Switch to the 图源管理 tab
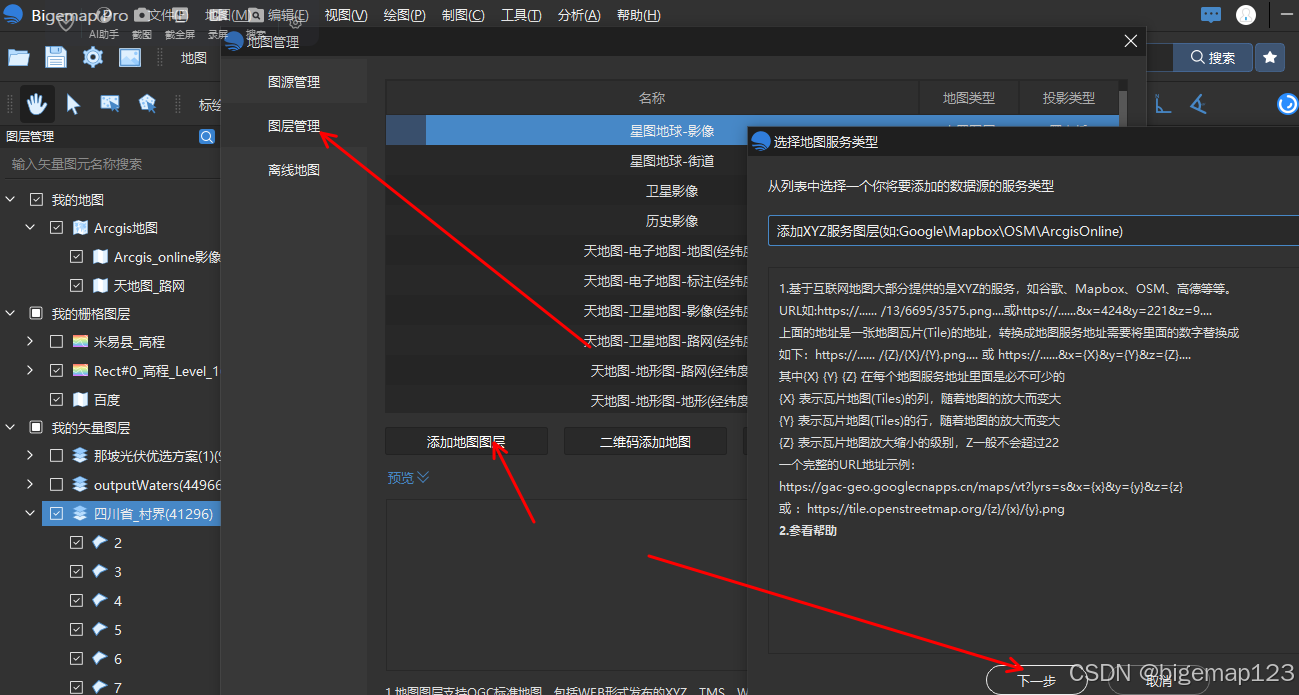1299x695 pixels. [294, 82]
